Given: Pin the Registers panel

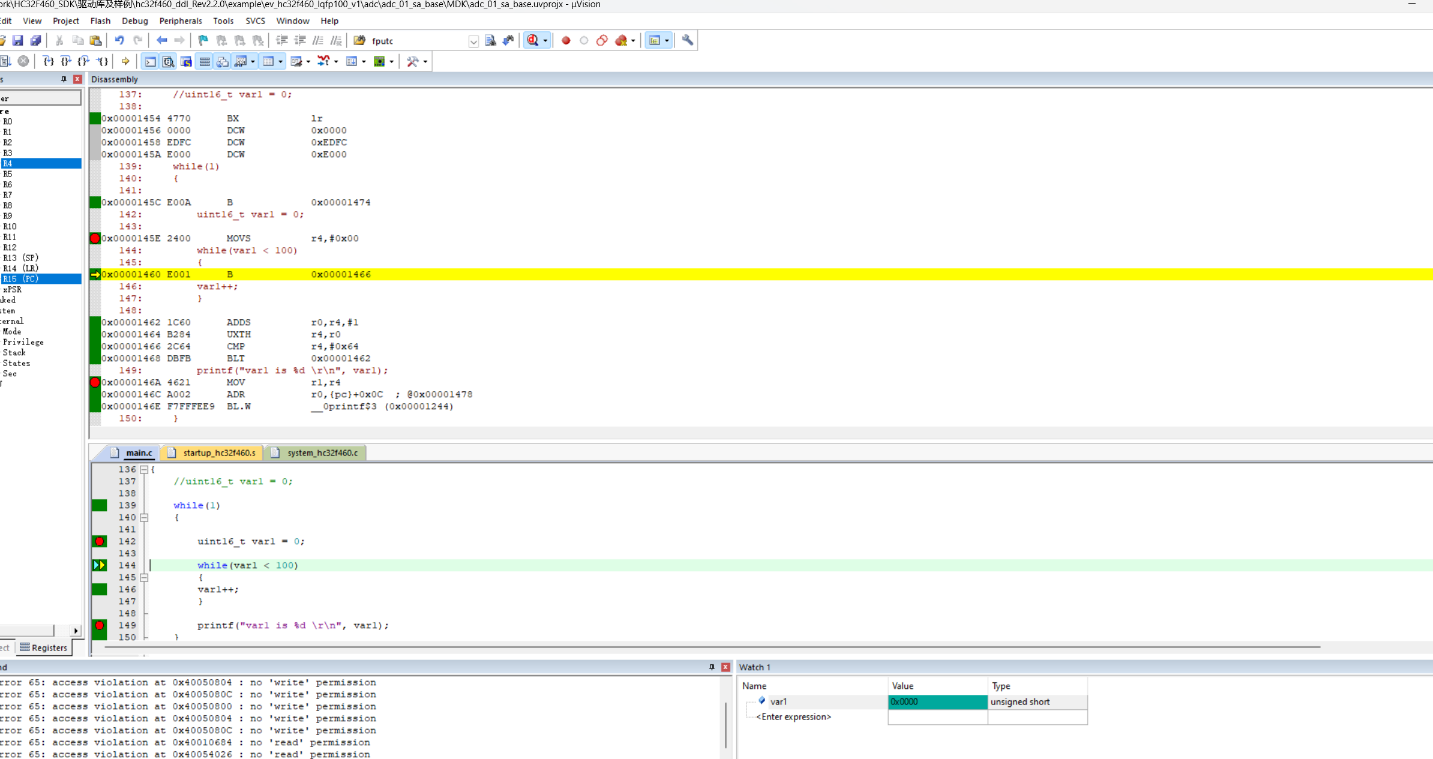Looking at the screenshot, I should [64, 79].
